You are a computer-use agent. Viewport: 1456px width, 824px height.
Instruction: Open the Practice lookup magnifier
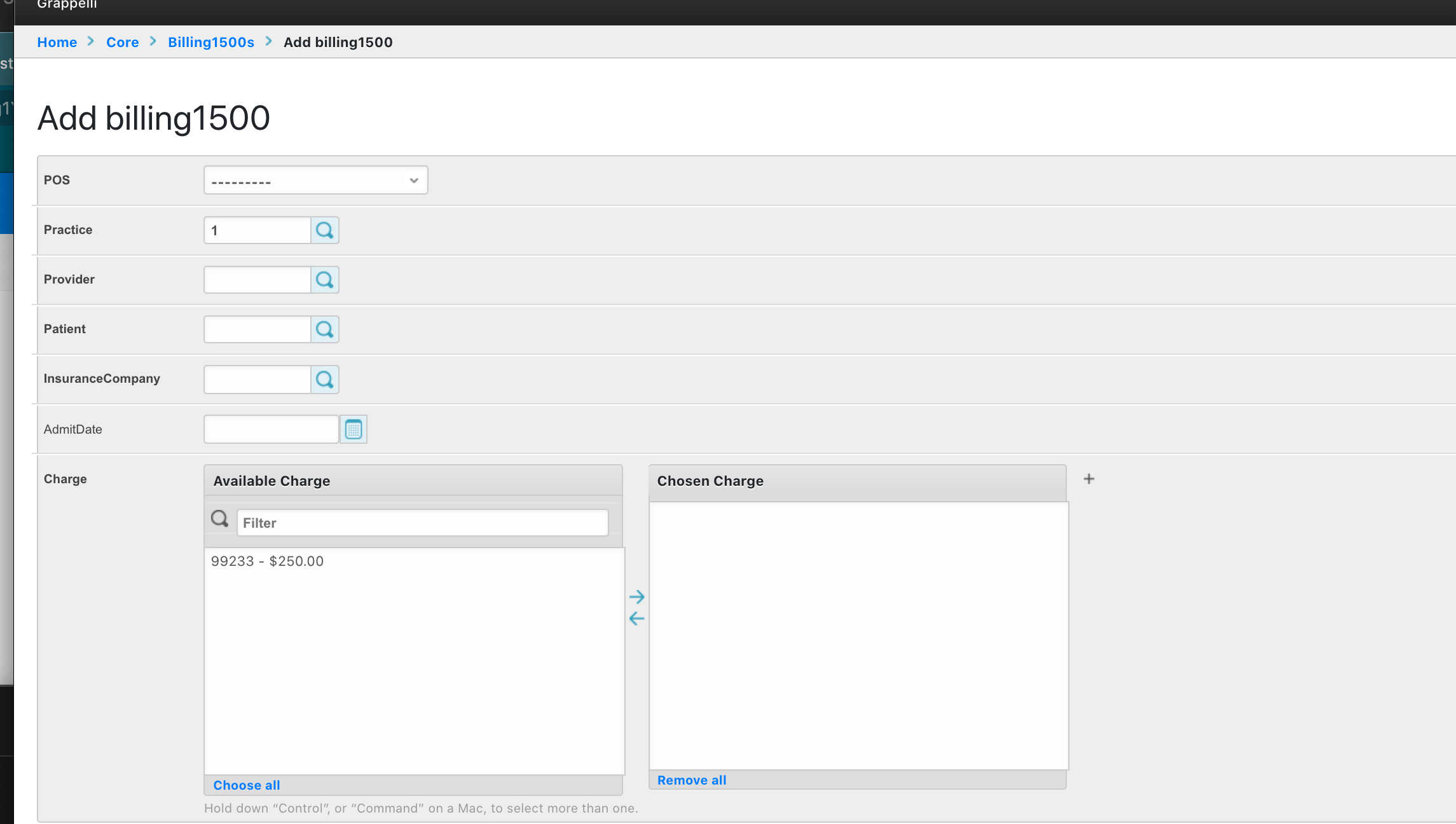coord(324,230)
